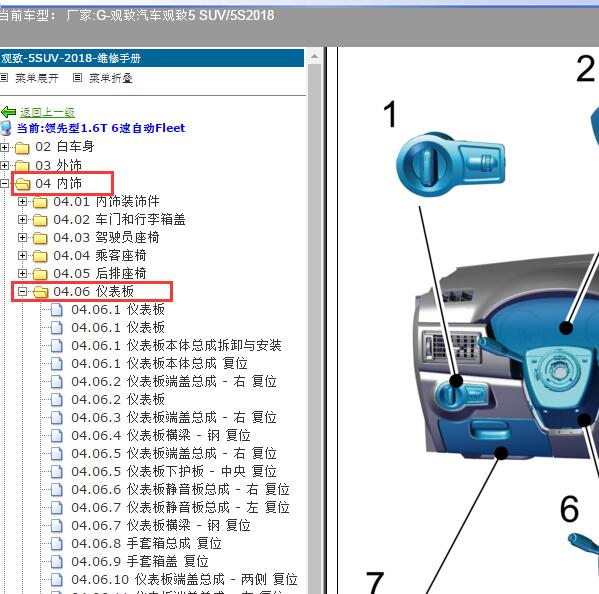Screen dimensions: 599x594
Task: Expand the 04.04 乘客座椅 node
Action: (23, 255)
